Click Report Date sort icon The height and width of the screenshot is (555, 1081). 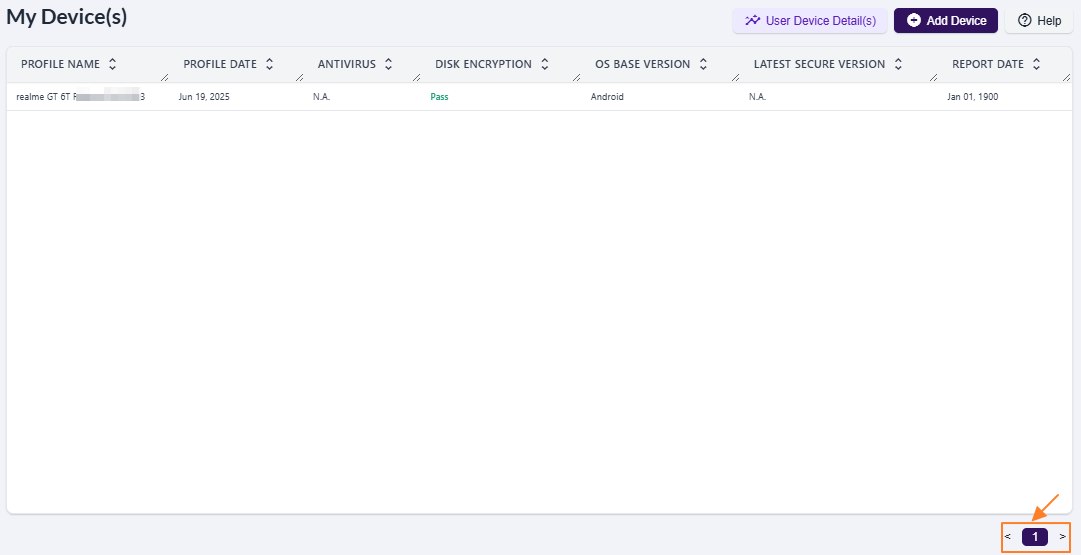pos(1037,64)
